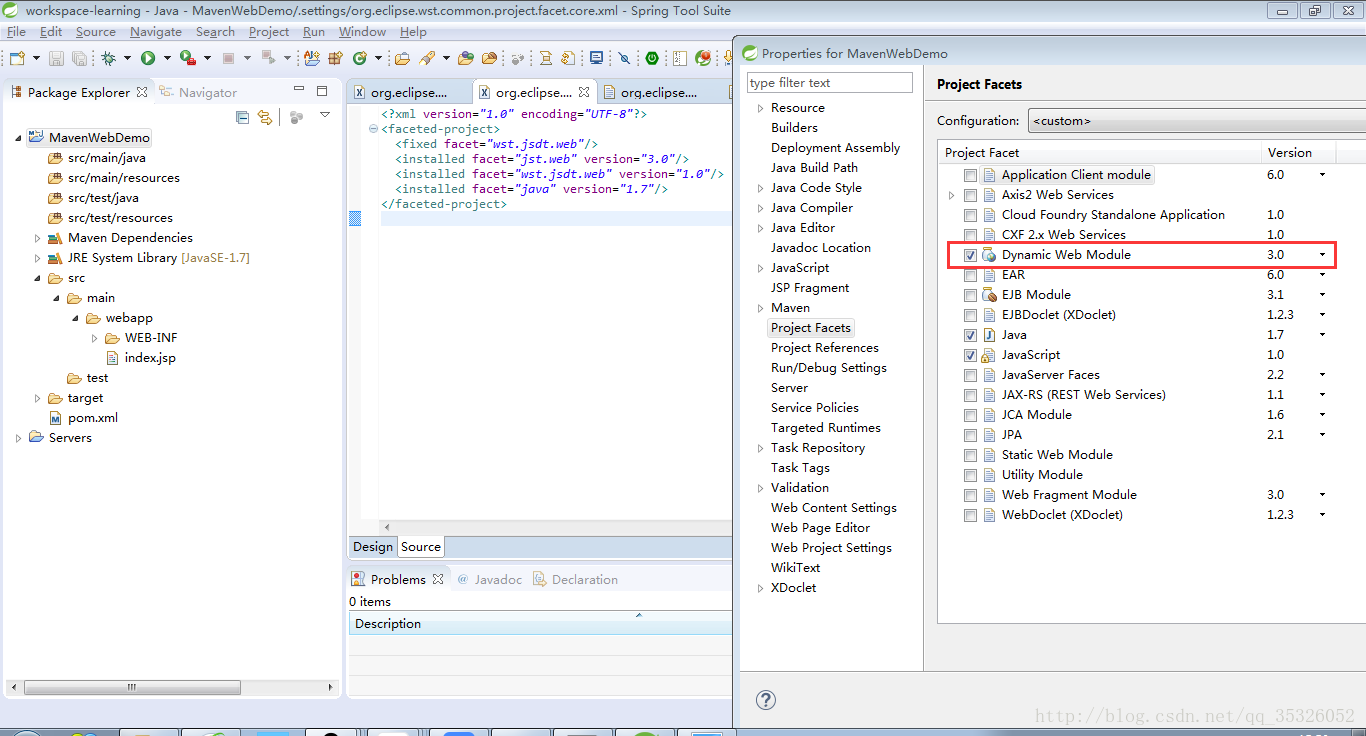
Task: Expand the Resource properties category
Action: click(760, 108)
